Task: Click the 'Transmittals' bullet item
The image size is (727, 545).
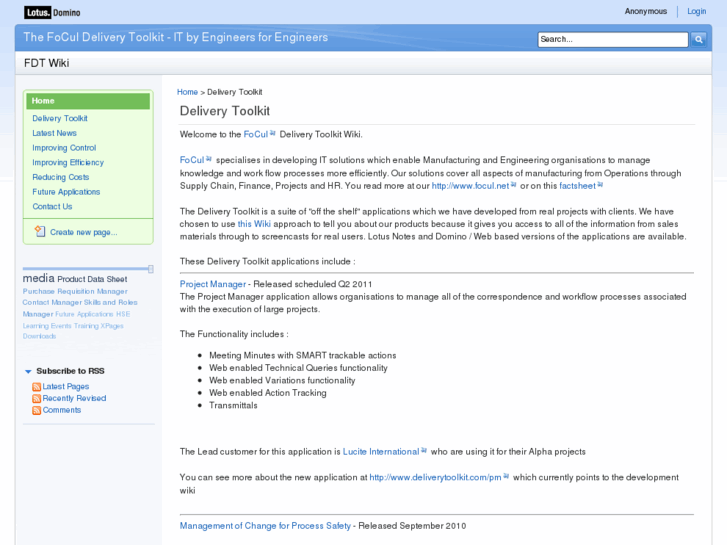Action: tap(233, 406)
